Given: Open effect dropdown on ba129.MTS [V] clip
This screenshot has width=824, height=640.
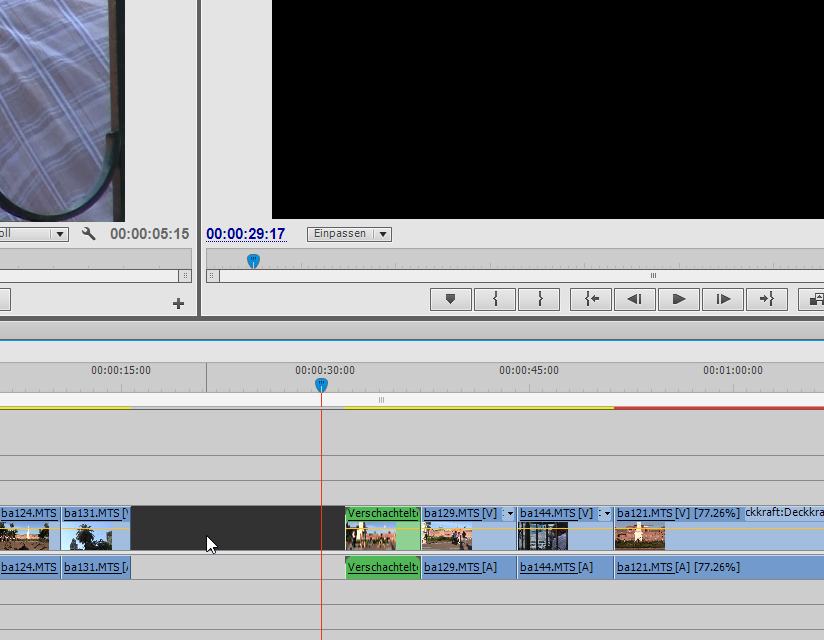Looking at the screenshot, I should (508, 513).
